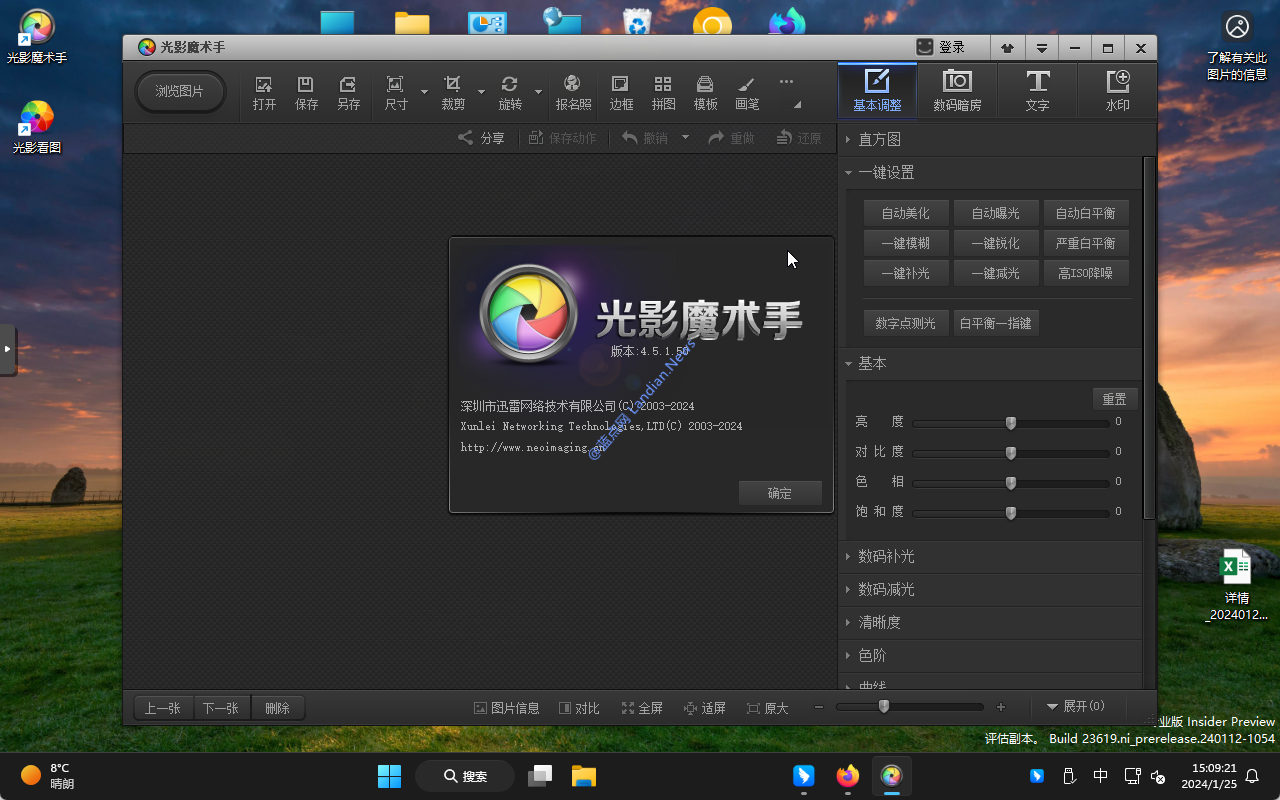Click the 全屏 fullscreen button
The height and width of the screenshot is (800, 1280).
(x=642, y=708)
